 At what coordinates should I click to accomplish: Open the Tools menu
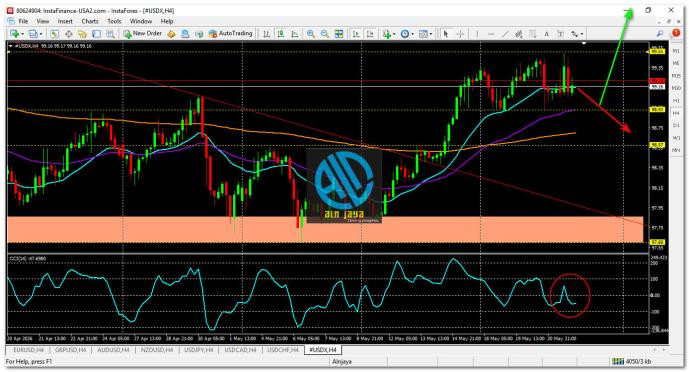(114, 21)
